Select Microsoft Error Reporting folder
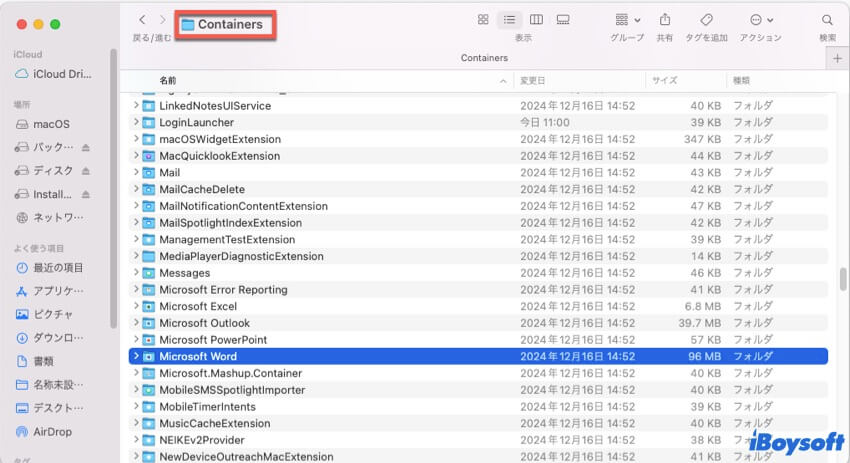This screenshot has width=850, height=463. tap(478, 290)
